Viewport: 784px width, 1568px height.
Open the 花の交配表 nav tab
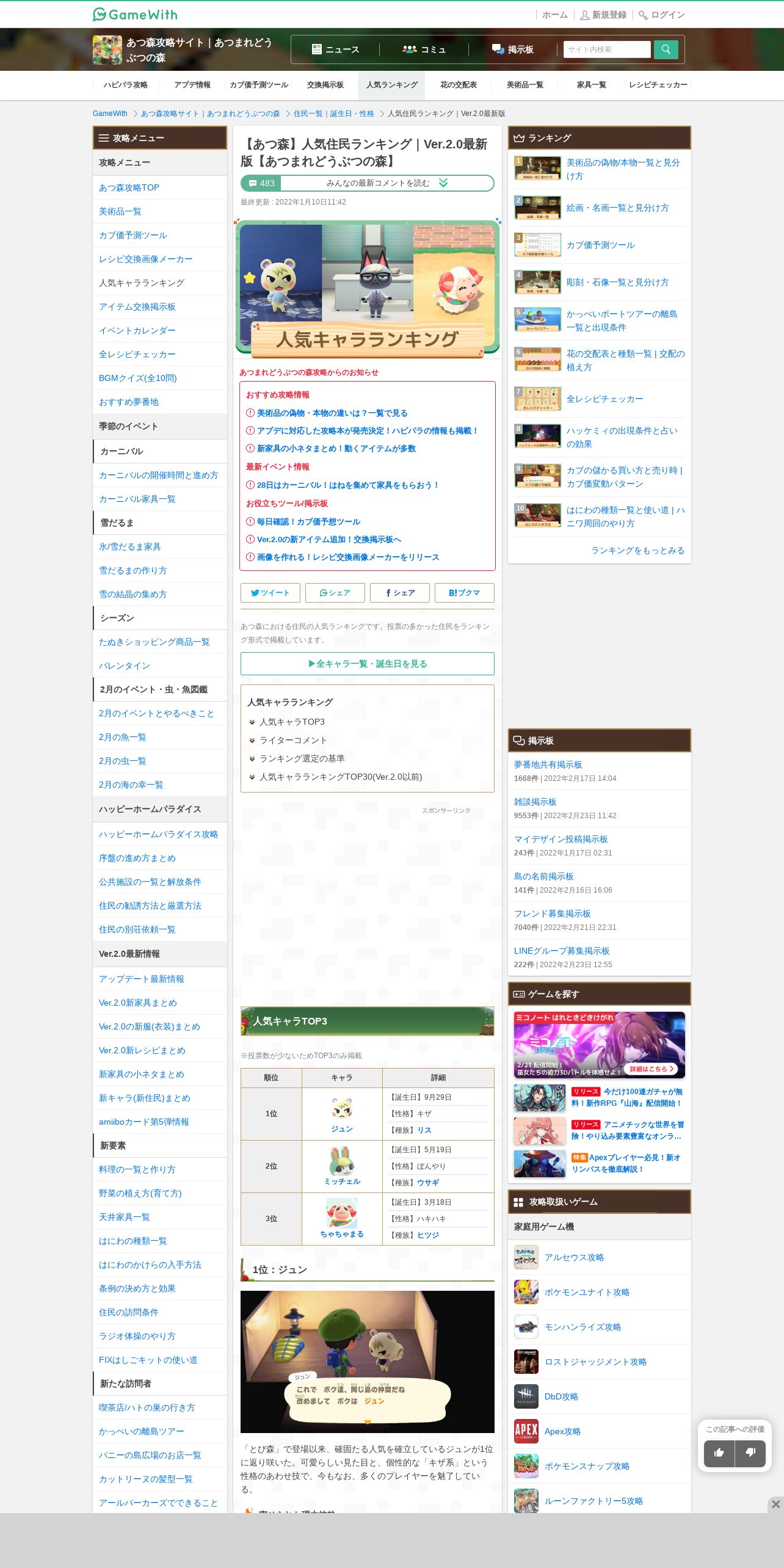tap(459, 85)
